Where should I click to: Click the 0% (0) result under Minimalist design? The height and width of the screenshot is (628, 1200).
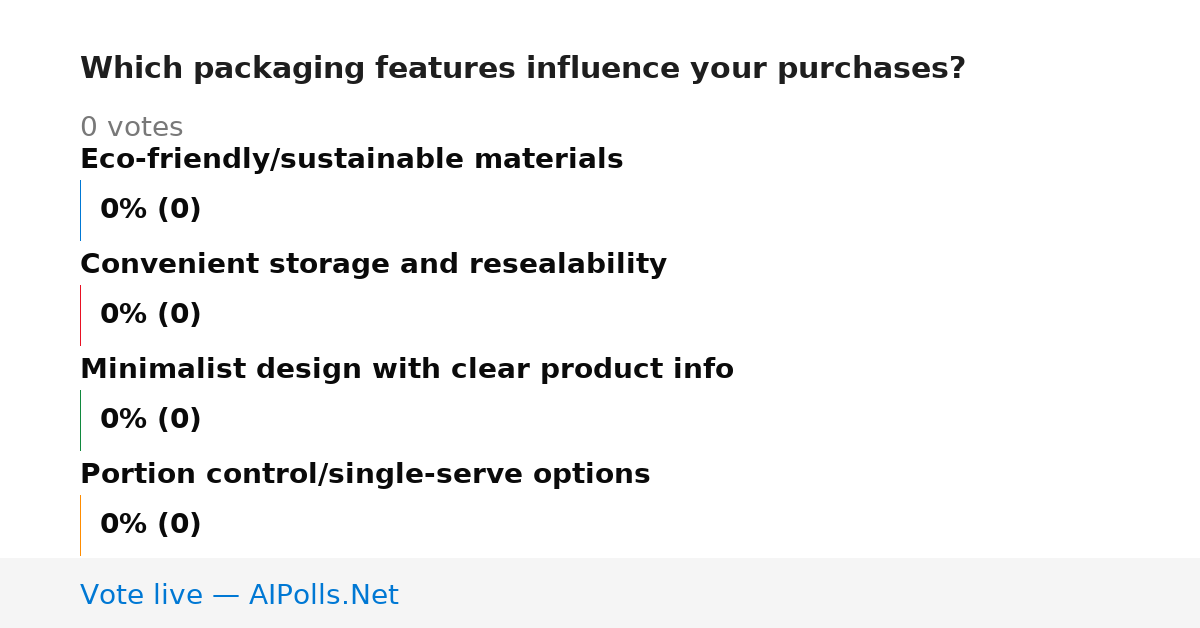tap(151, 420)
